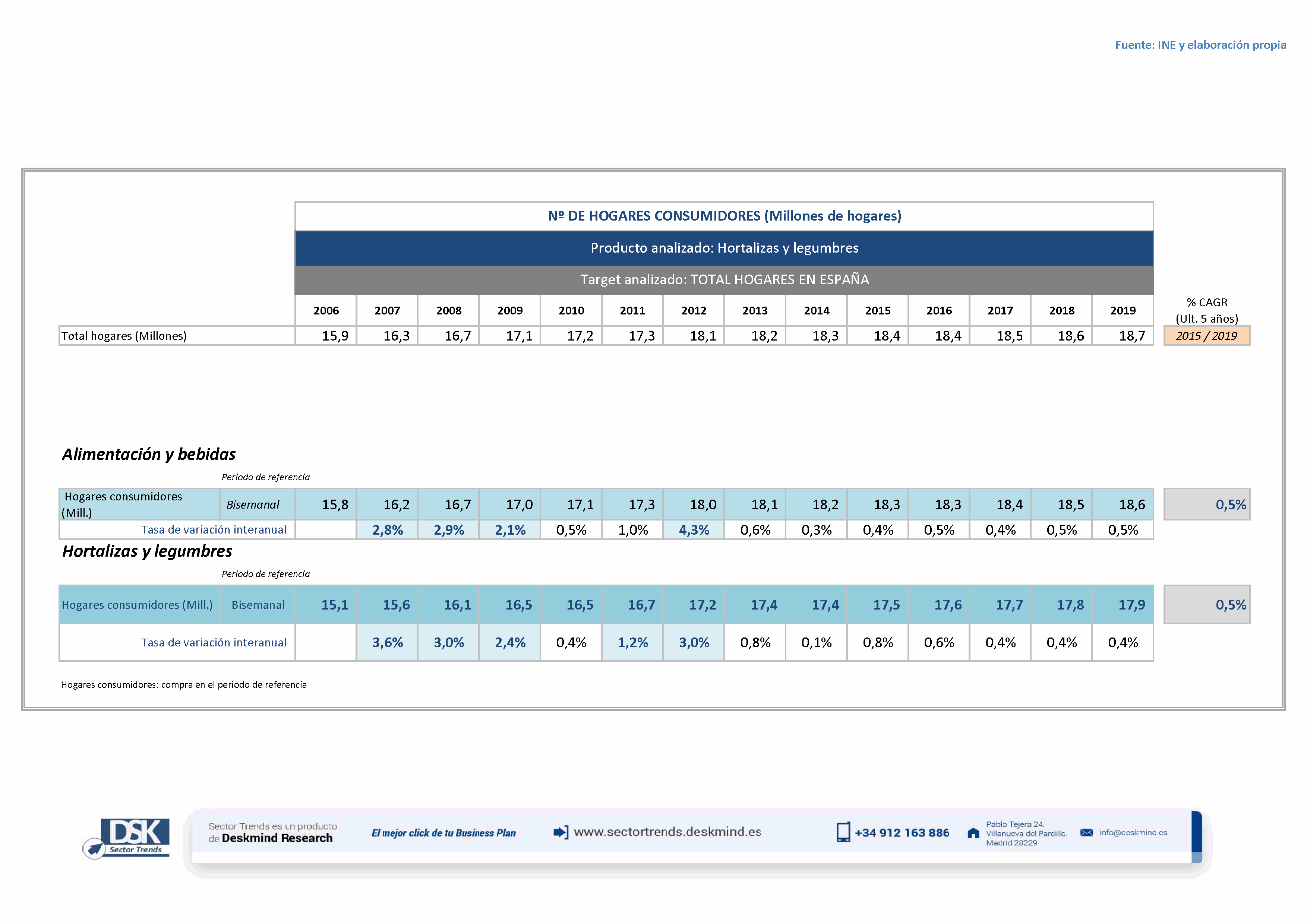Click the mobile phone icon in footer
Image resolution: width=1307 pixels, height=924 pixels.
pyautogui.click(x=843, y=832)
